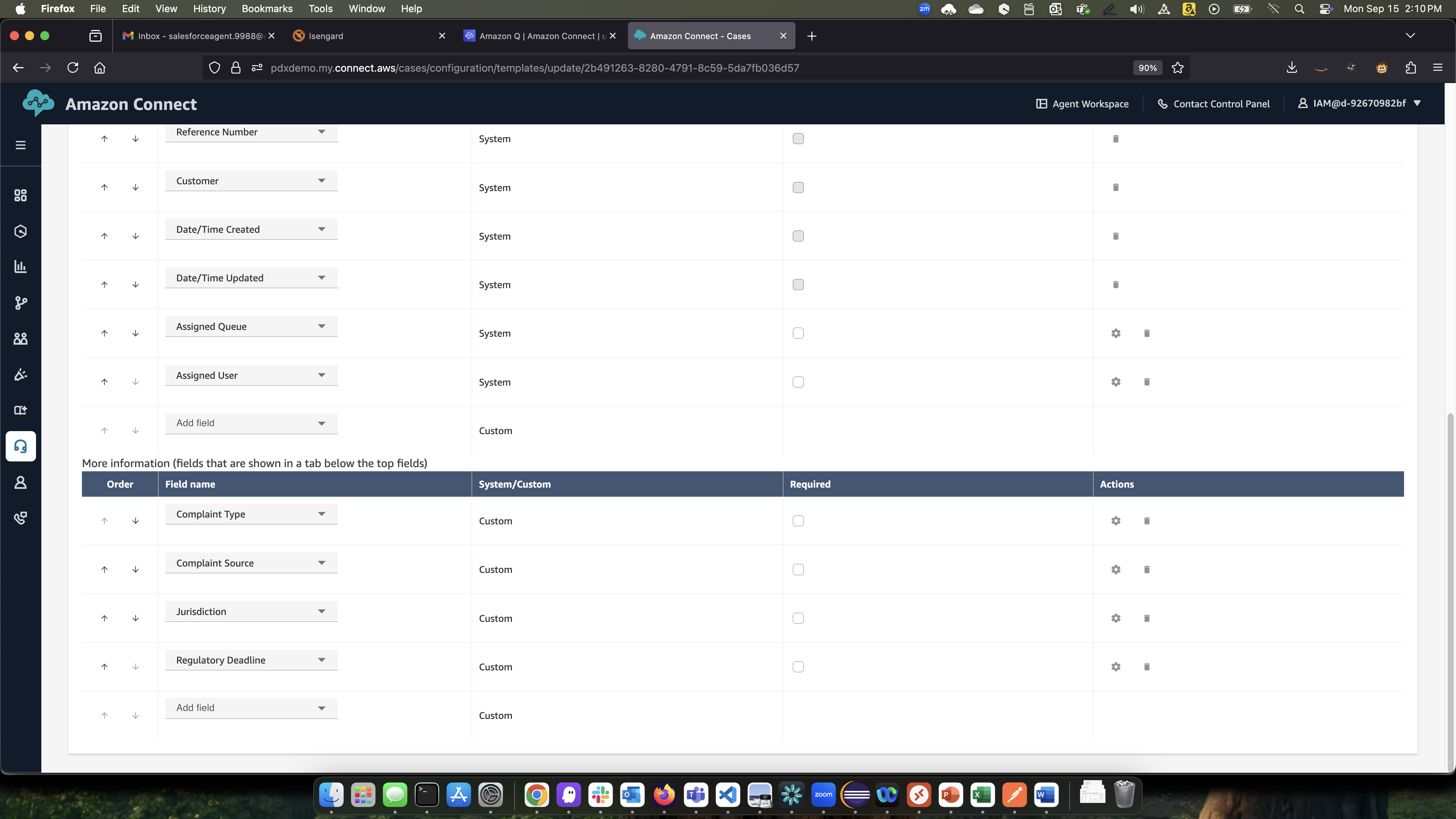Image resolution: width=1456 pixels, height=819 pixels.
Task: Open Agent Workspace
Action: pyautogui.click(x=1081, y=104)
